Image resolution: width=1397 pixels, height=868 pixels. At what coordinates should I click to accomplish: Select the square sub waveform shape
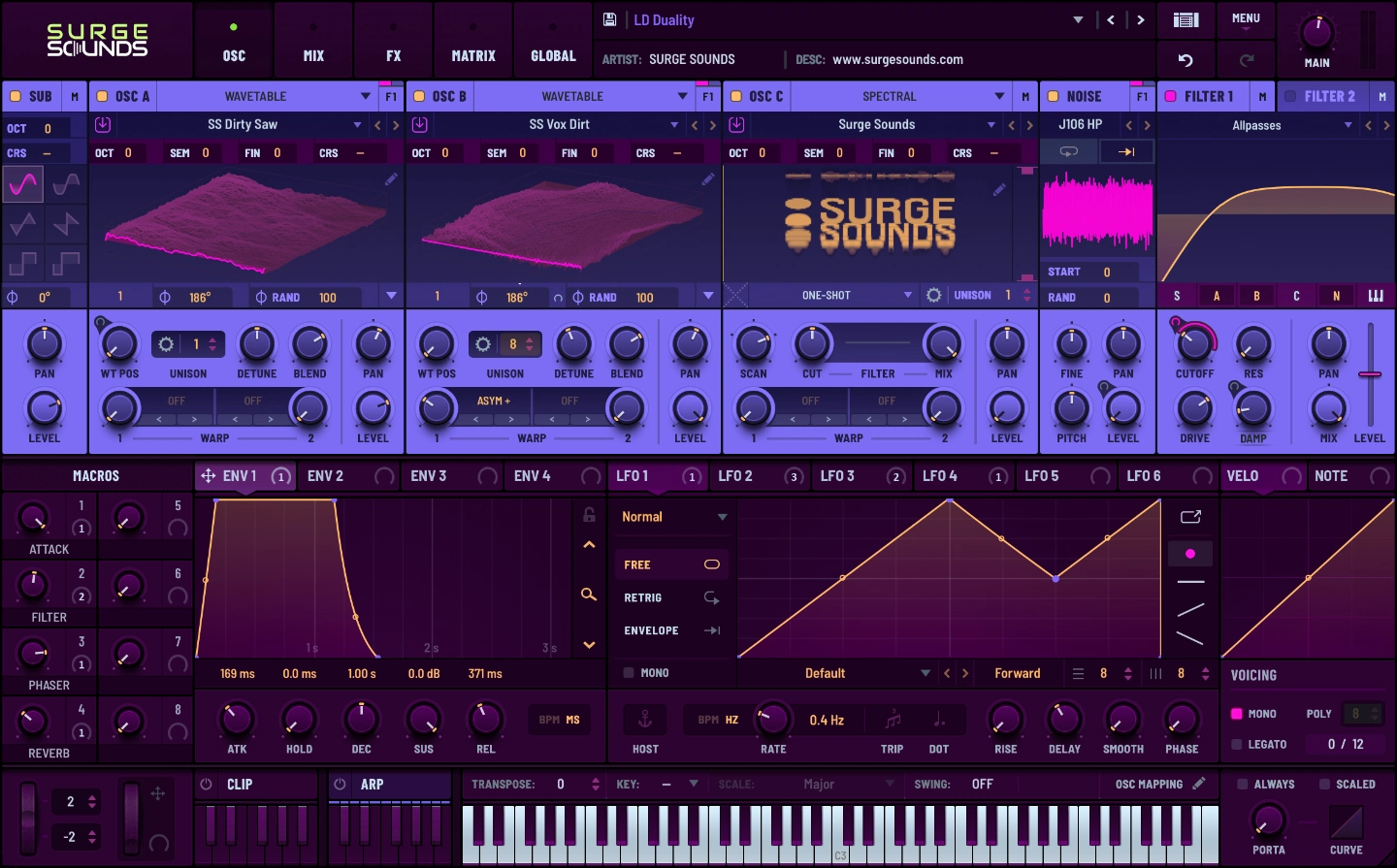pyautogui.click(x=23, y=263)
